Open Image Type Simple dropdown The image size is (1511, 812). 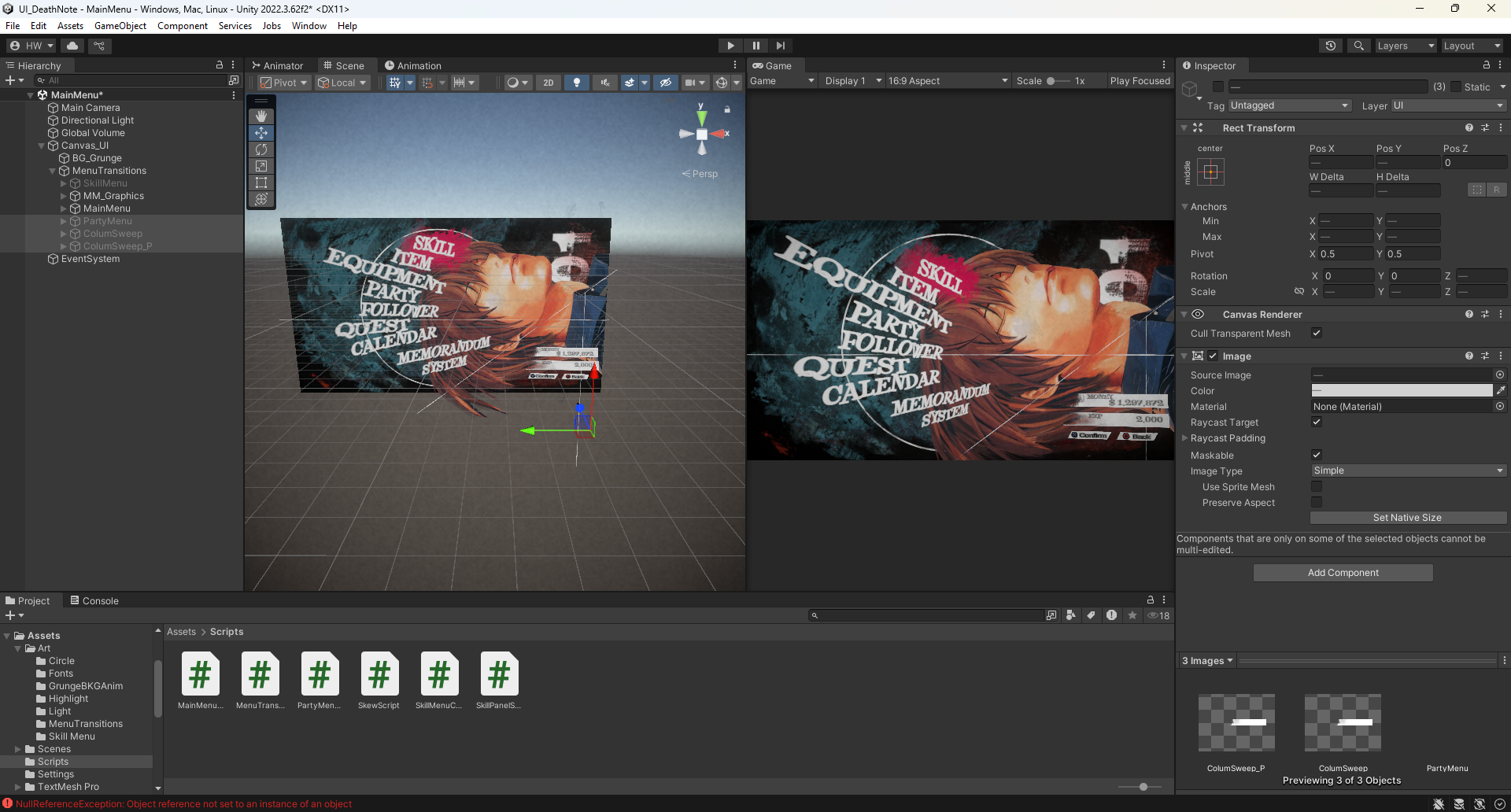click(x=1408, y=471)
